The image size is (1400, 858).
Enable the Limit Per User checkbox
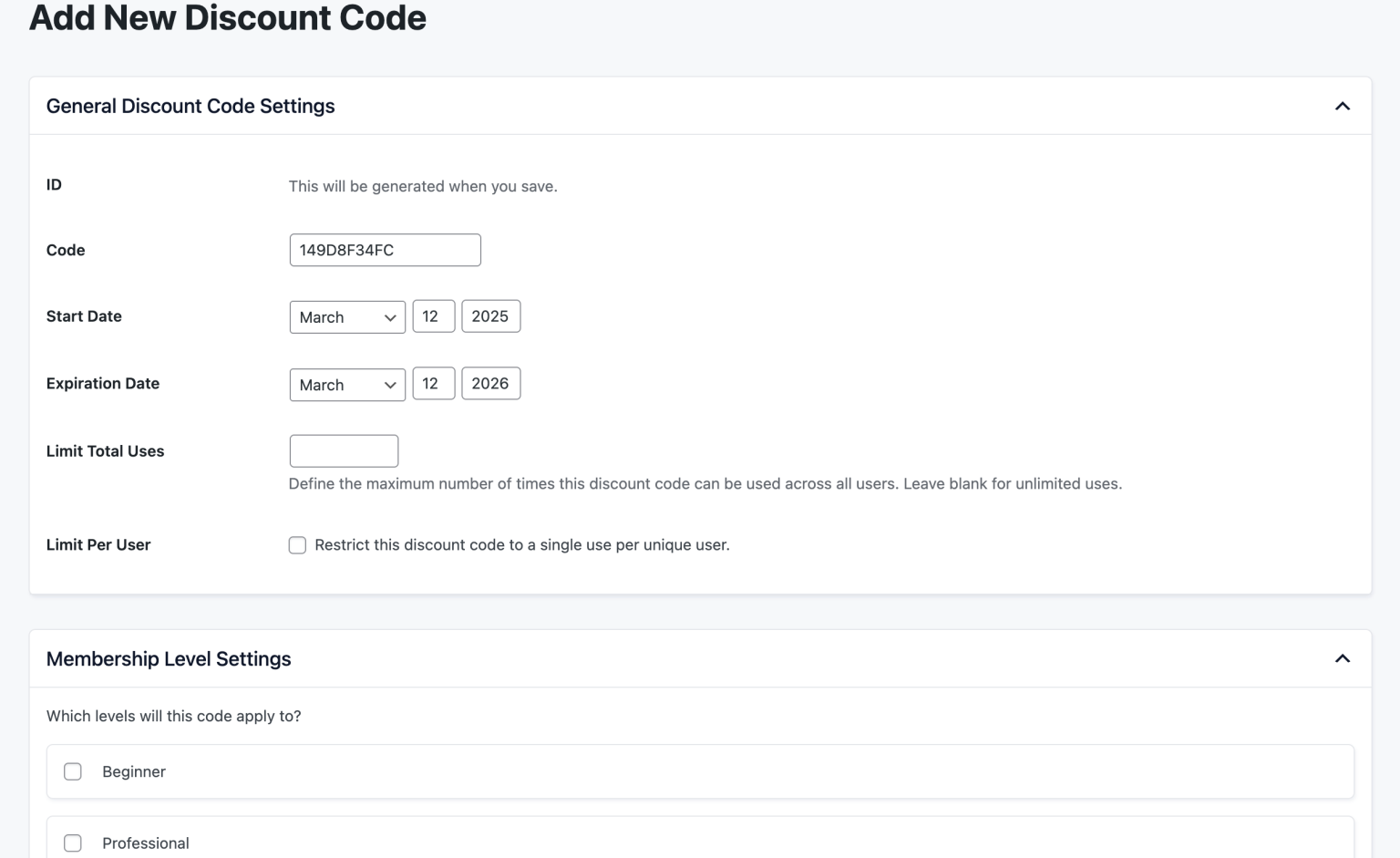pos(297,545)
